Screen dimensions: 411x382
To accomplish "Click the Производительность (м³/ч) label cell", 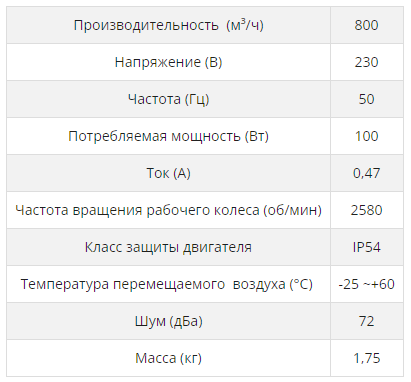I will click(x=168, y=25).
